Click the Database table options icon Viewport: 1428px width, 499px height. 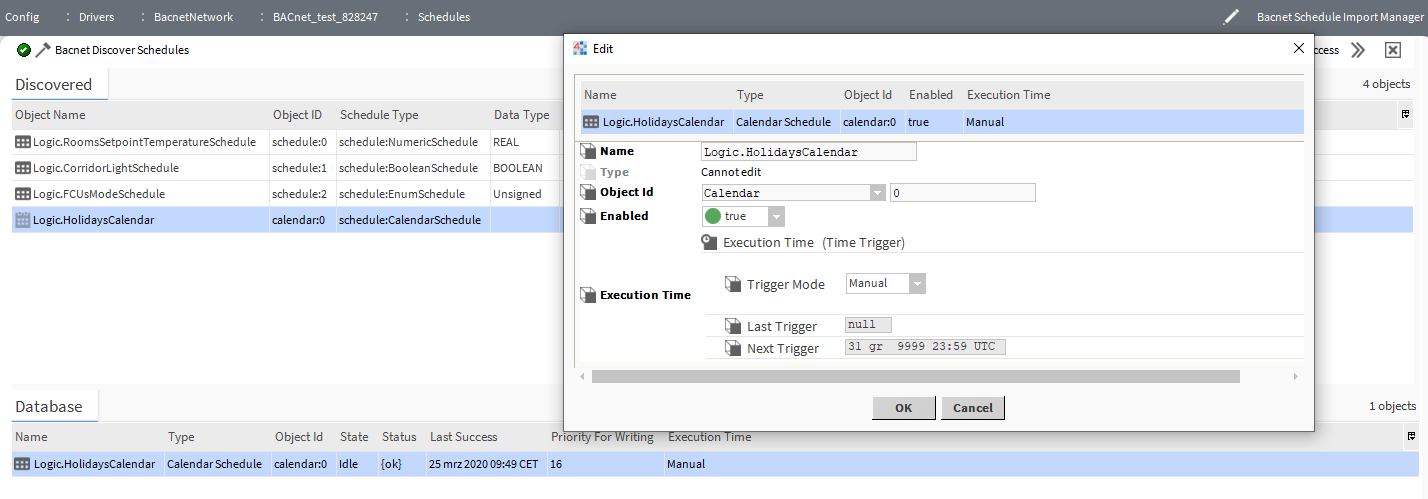click(1411, 437)
